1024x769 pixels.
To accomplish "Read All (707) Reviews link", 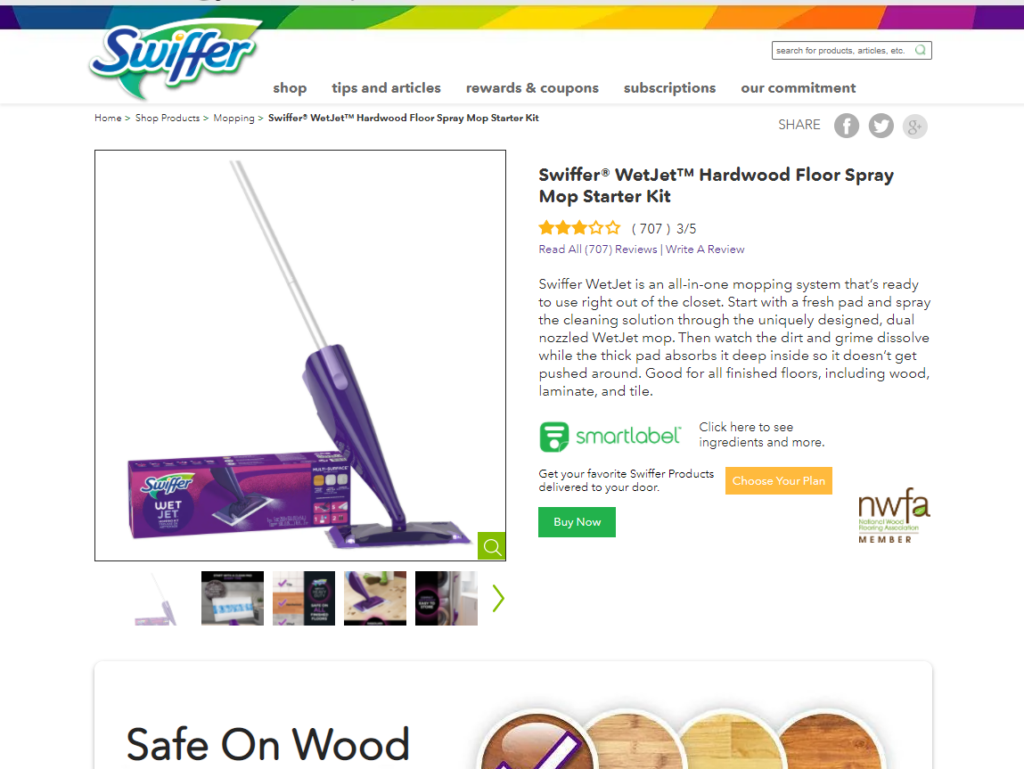I will [x=598, y=249].
